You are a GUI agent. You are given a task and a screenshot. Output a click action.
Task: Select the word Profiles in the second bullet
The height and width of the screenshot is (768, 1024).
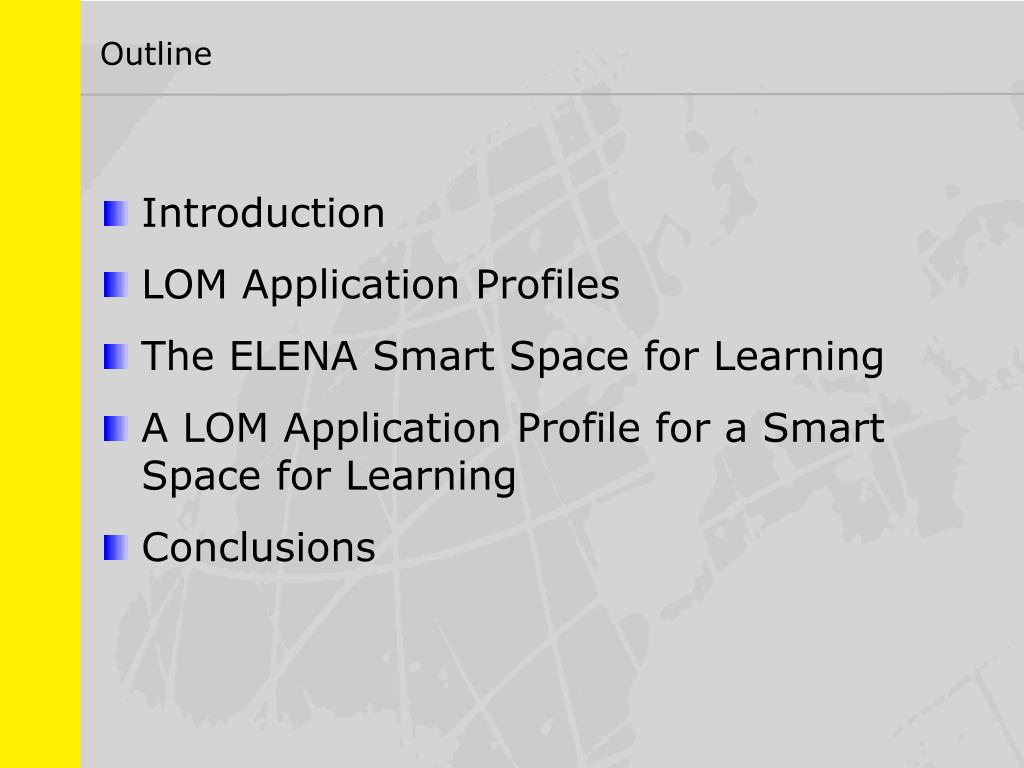[548, 285]
